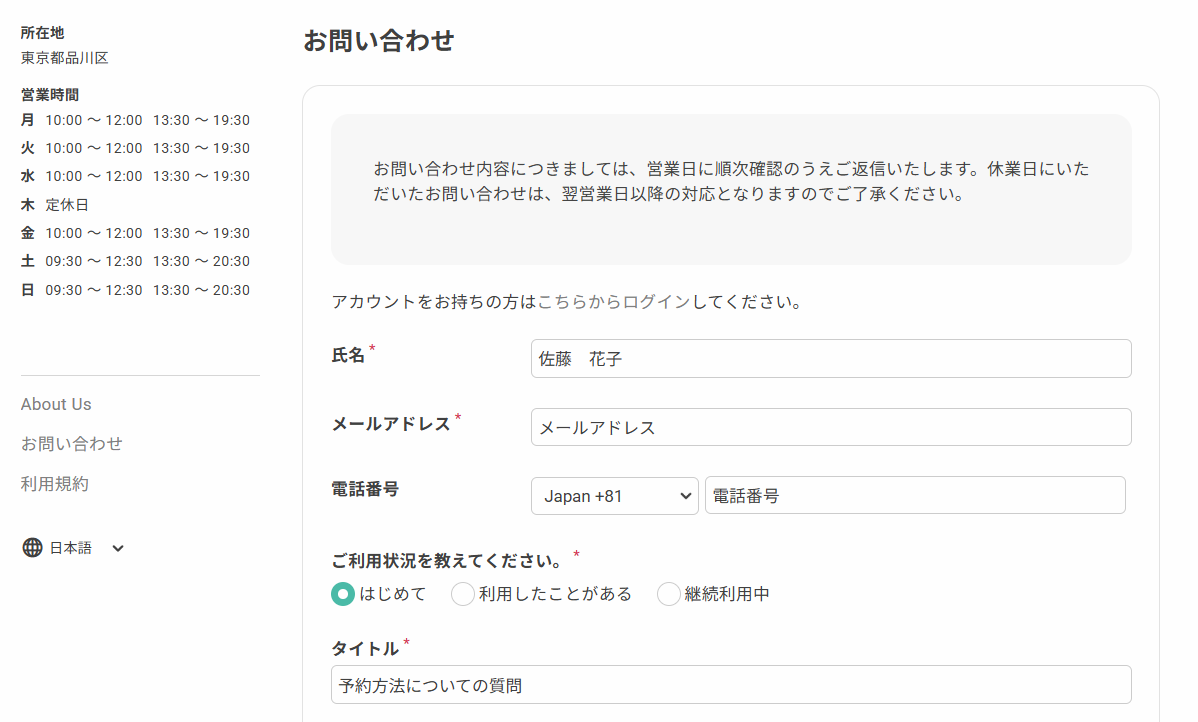Click the こちらからログイン login link
Screen dimensions: 1198x722
pos(613,302)
